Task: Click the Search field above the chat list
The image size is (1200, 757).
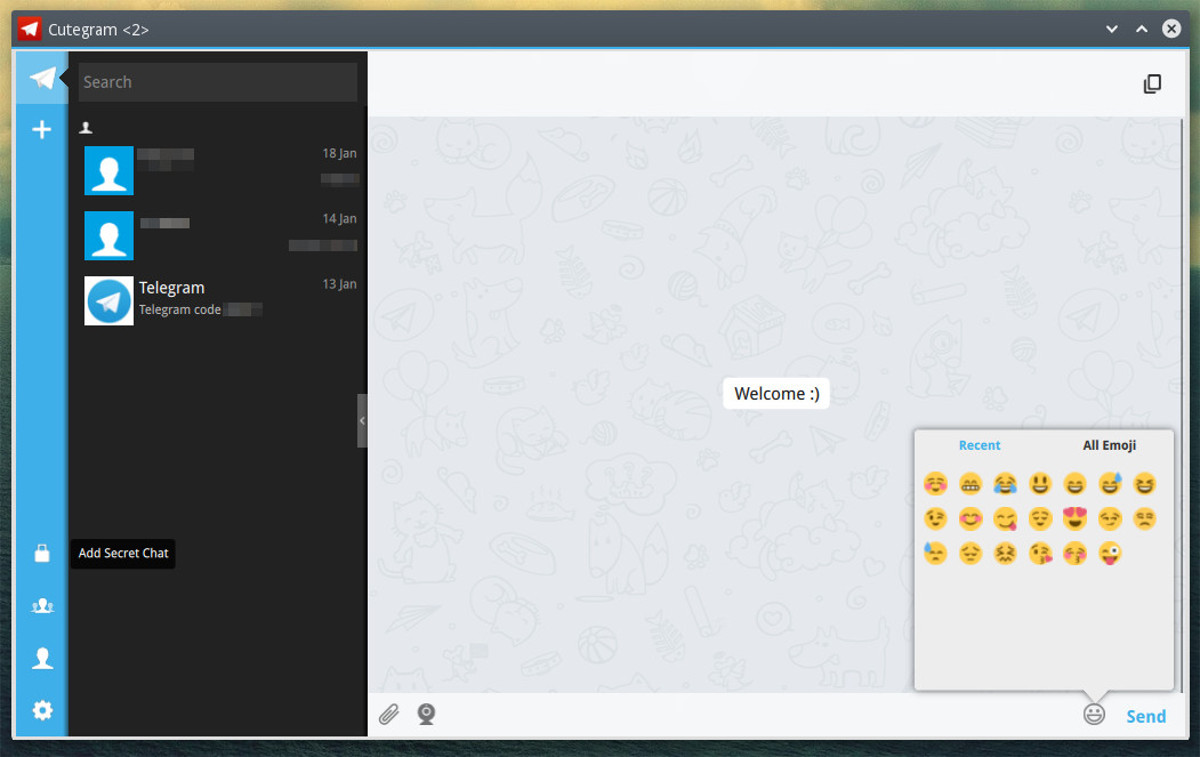Action: point(218,82)
